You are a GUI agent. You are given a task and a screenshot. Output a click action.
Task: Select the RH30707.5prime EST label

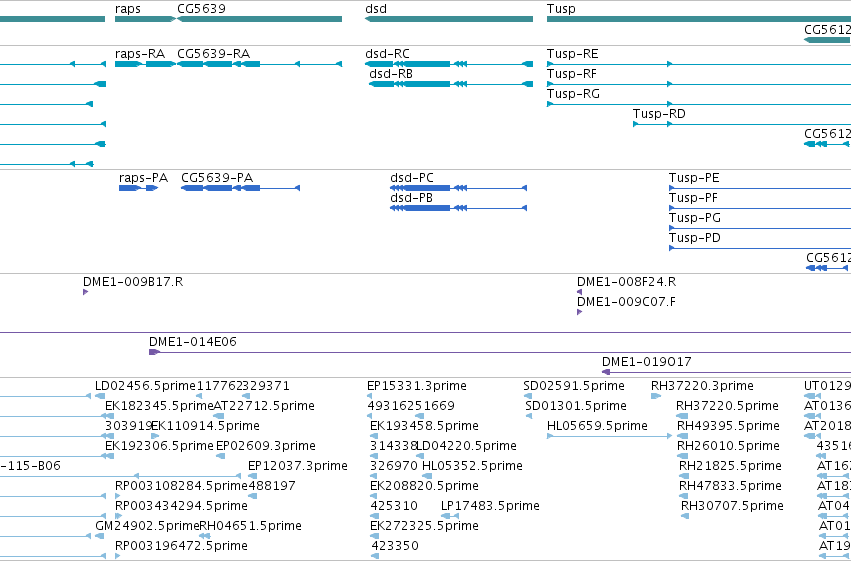tap(733, 506)
